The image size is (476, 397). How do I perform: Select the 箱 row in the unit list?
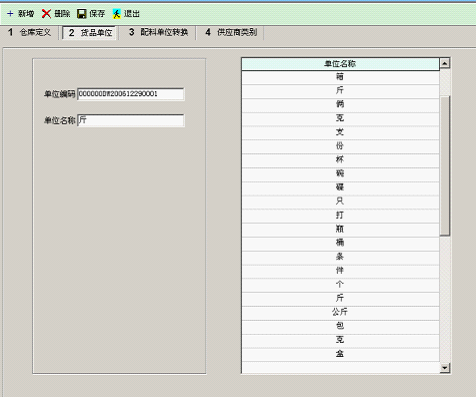point(340,77)
